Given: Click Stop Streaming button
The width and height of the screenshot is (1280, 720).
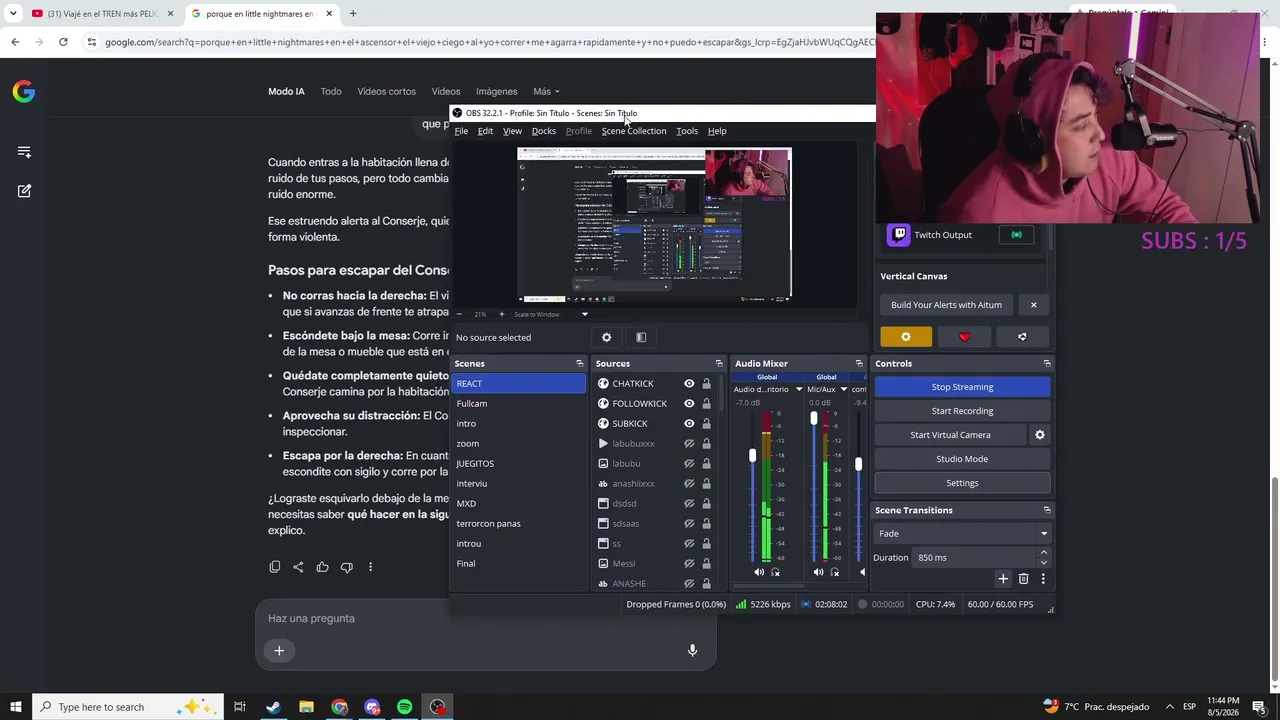Looking at the screenshot, I should (x=962, y=387).
